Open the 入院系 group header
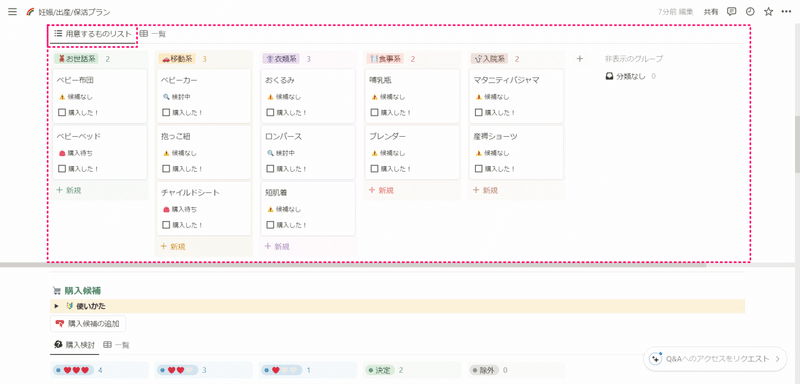Viewport: 800px width, 384px height. 489,59
